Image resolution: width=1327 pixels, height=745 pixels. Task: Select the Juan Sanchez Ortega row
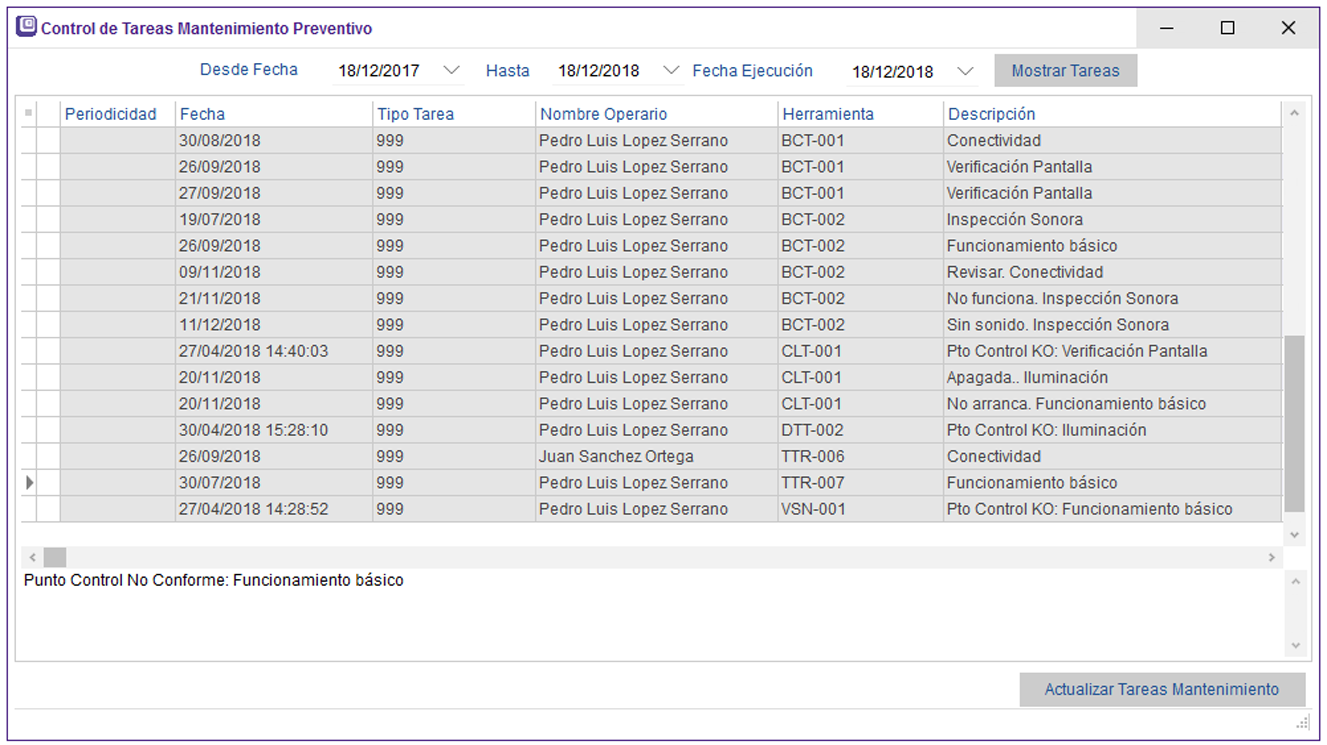616,457
